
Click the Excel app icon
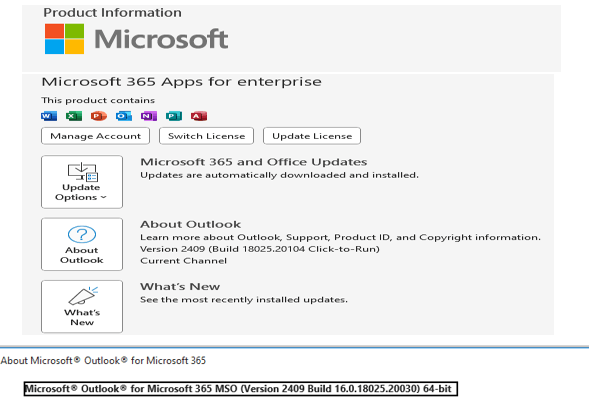click(x=74, y=116)
